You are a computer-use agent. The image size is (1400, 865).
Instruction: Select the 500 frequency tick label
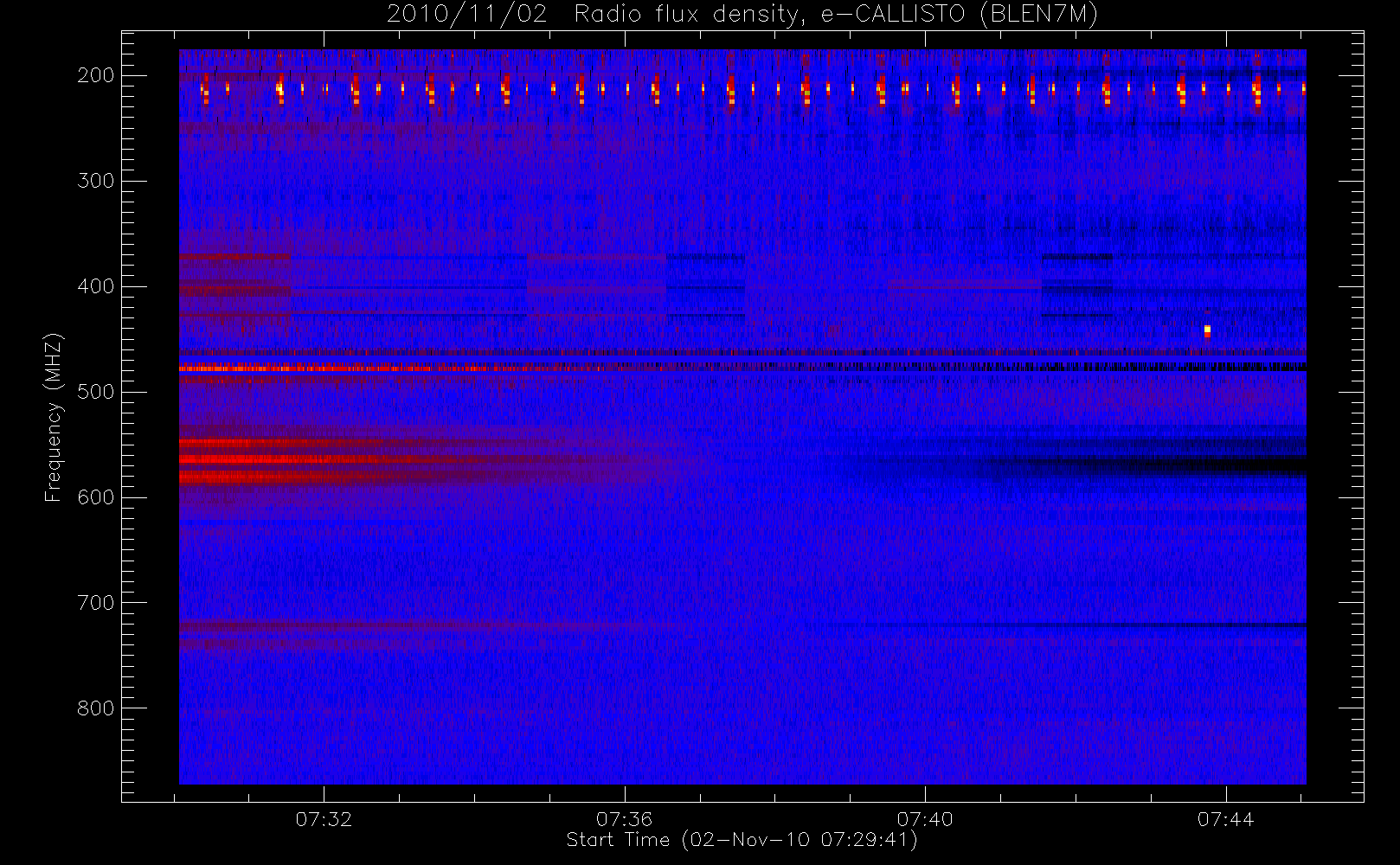[x=96, y=392]
